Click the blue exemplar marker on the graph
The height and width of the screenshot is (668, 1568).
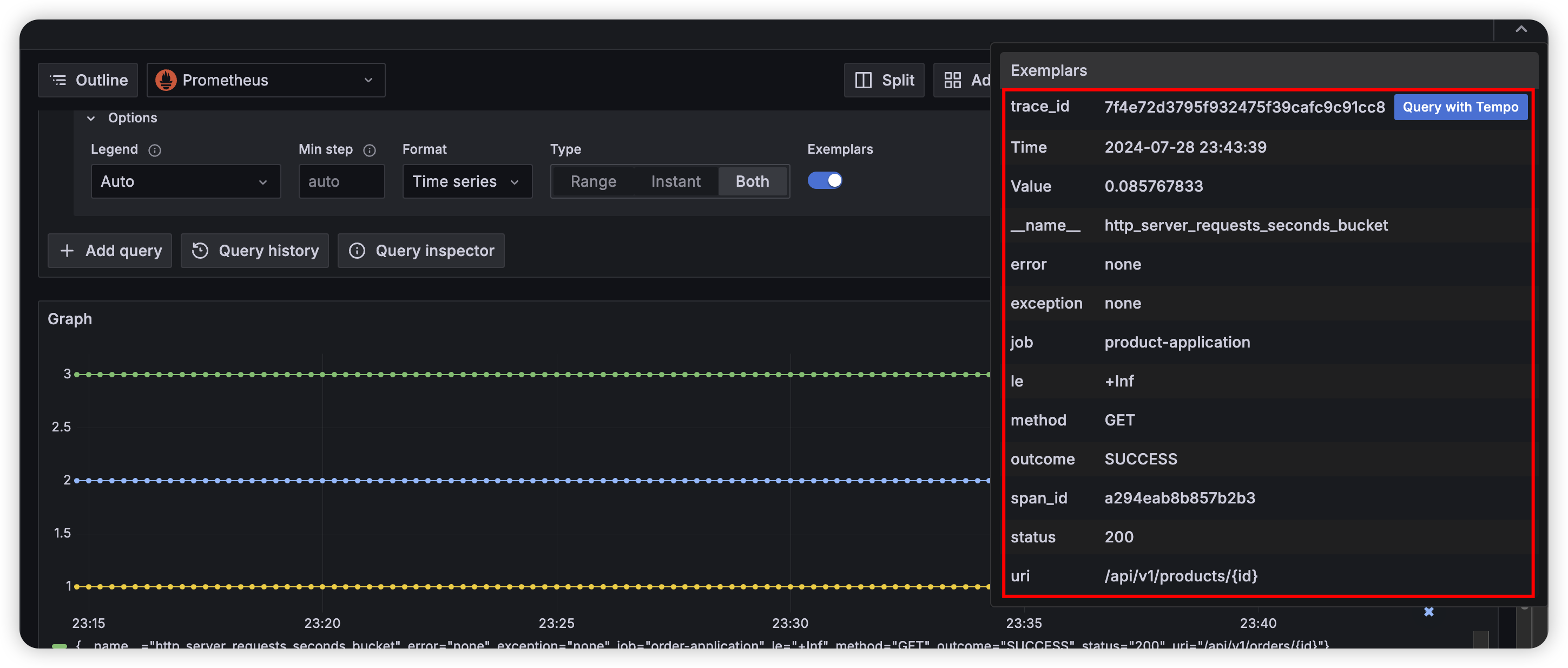(x=1428, y=611)
